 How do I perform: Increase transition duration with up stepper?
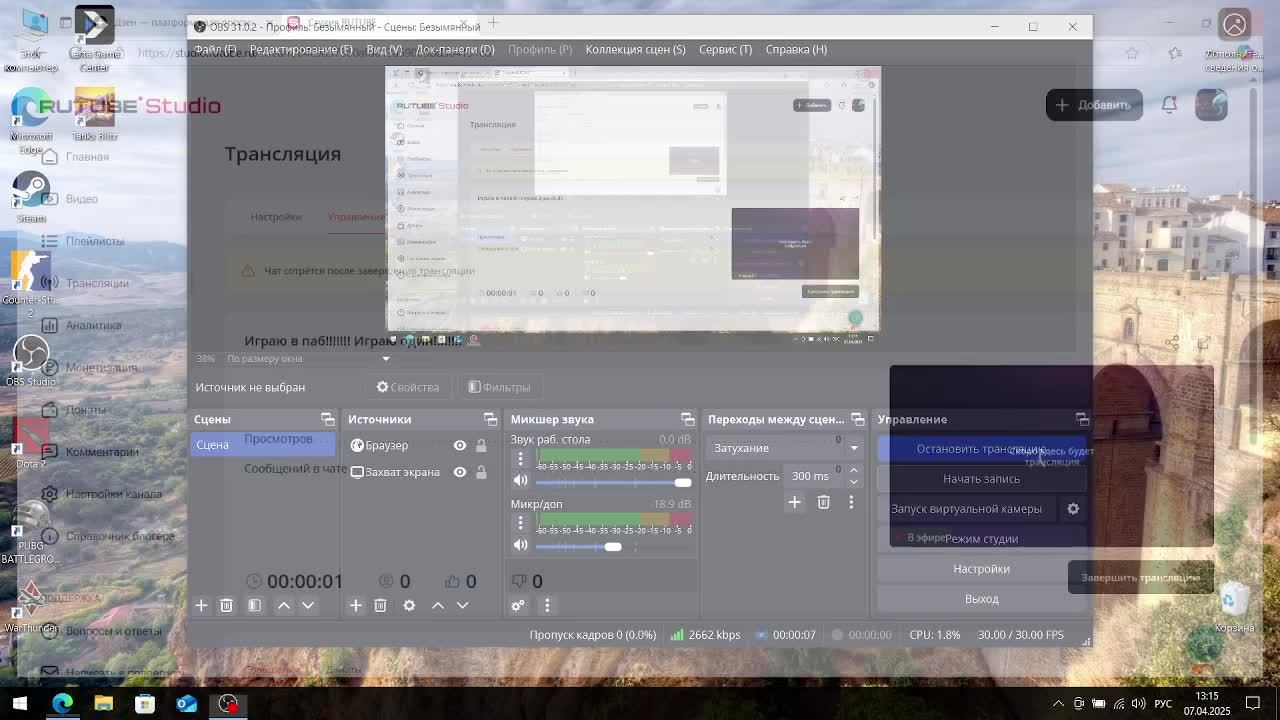pyautogui.click(x=853, y=471)
